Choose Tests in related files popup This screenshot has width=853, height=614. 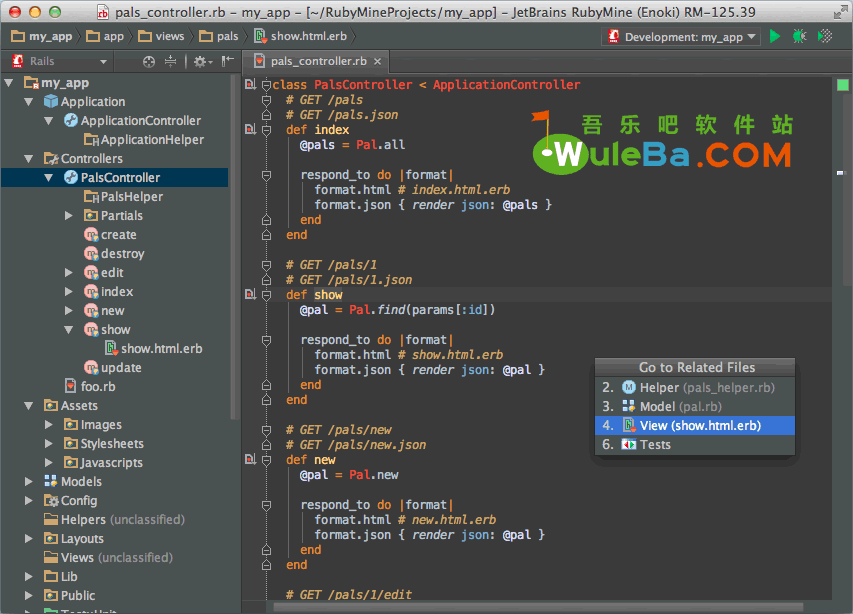695,444
